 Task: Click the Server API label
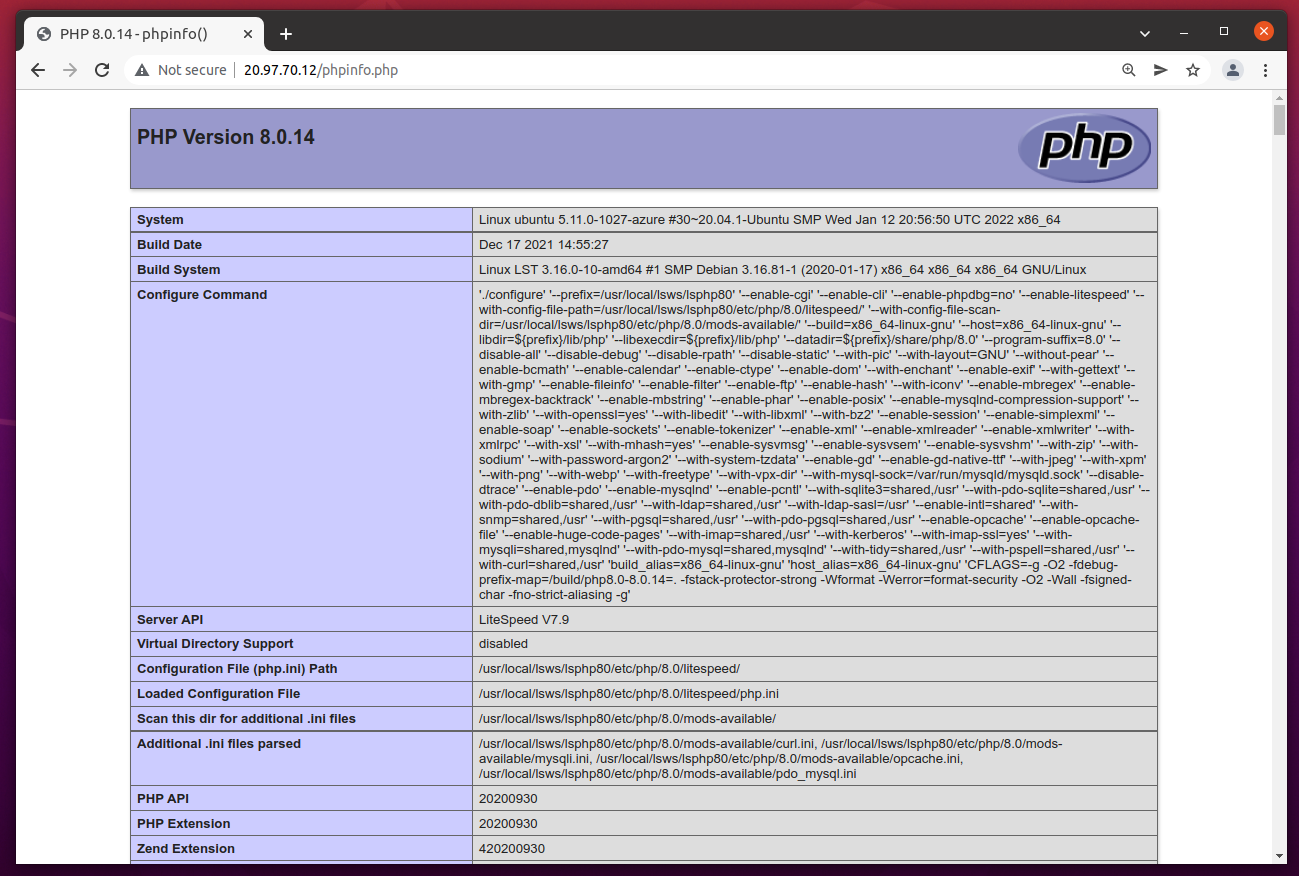170,620
